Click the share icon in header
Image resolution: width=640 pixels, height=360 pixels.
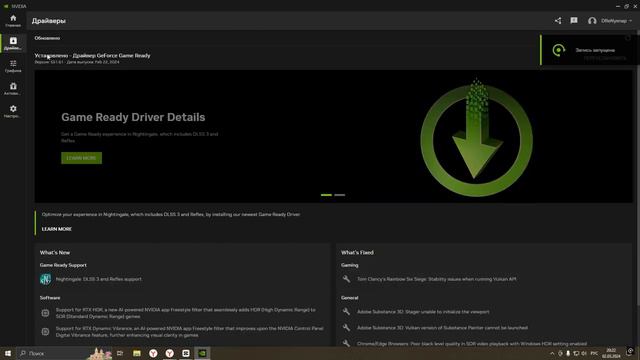558,20
